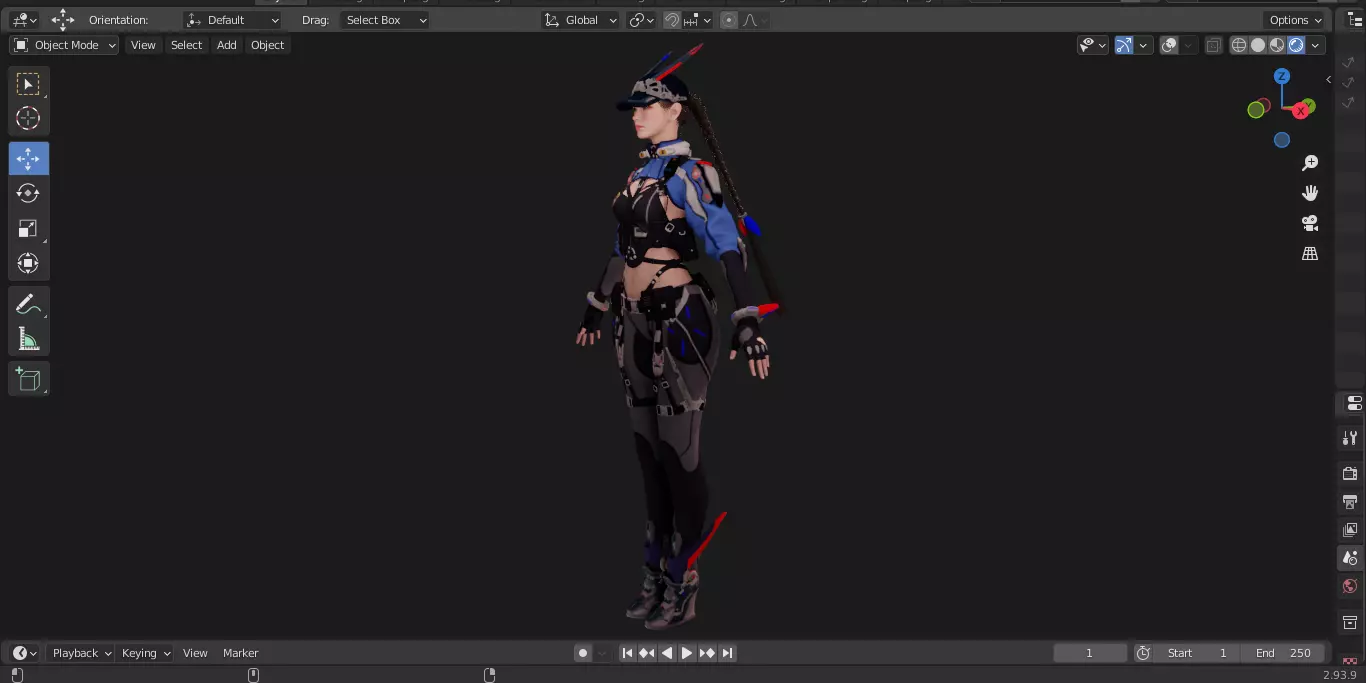The width and height of the screenshot is (1366, 683).
Task: Open the Drag Select Box dropdown
Action: [x=384, y=20]
